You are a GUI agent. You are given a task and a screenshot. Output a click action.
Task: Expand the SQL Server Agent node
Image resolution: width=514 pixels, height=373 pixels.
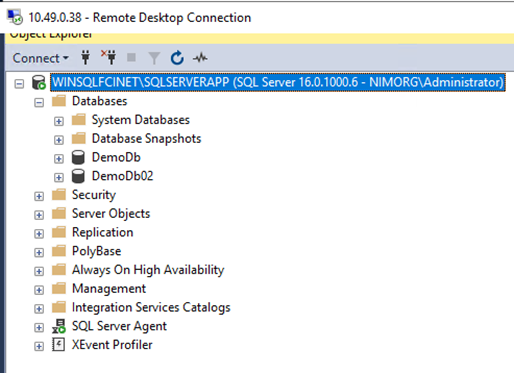[39, 327]
